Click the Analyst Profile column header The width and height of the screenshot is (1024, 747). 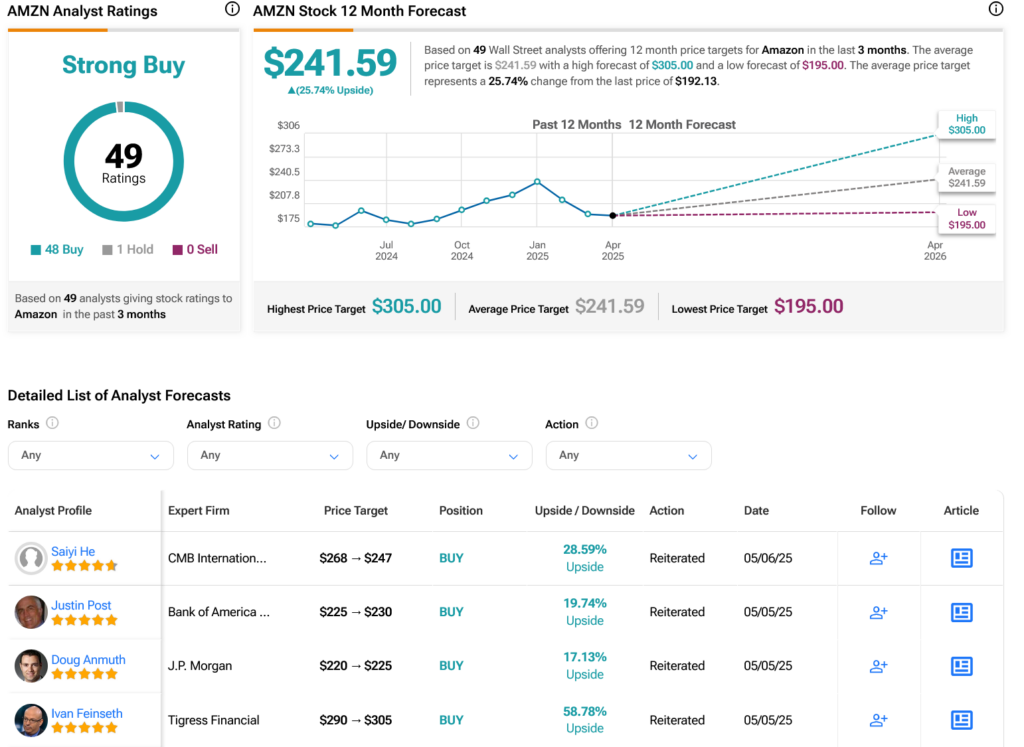pos(53,511)
